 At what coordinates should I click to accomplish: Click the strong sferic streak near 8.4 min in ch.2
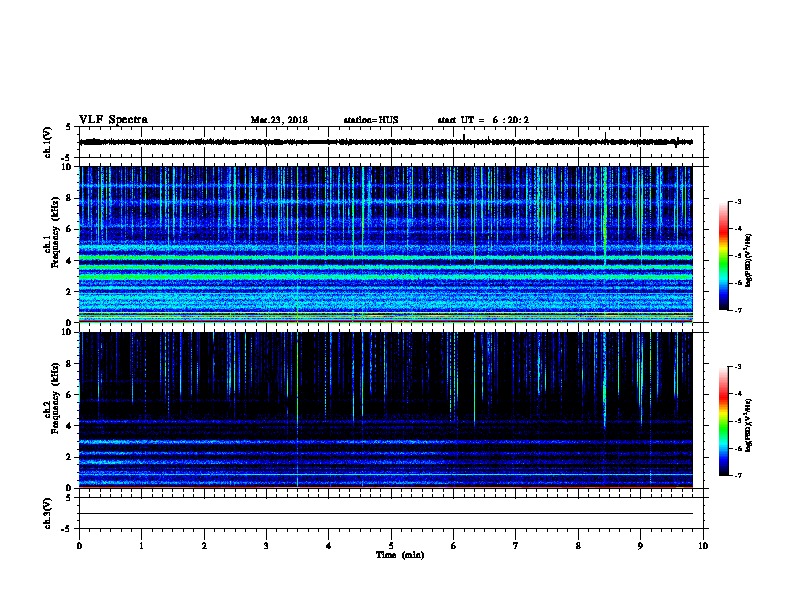(605, 381)
